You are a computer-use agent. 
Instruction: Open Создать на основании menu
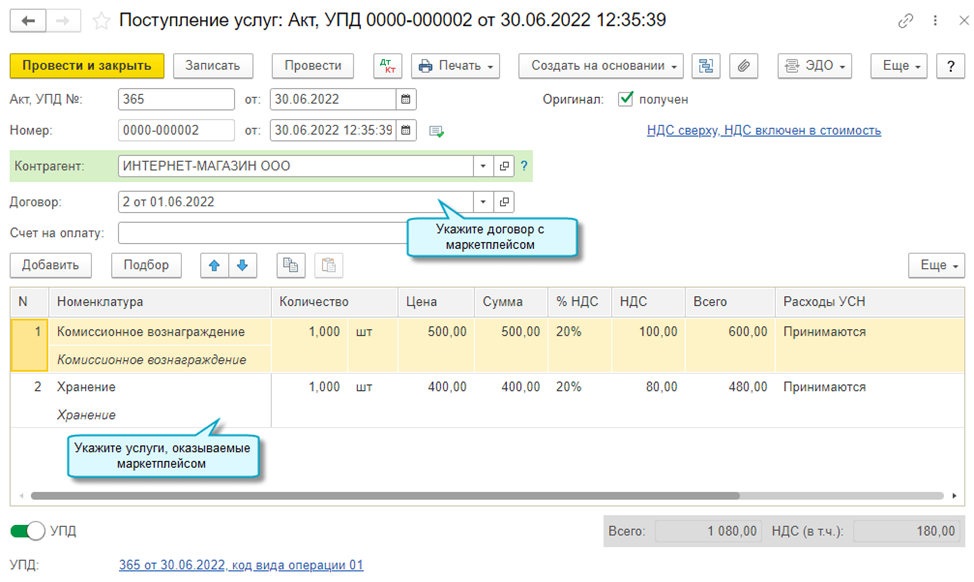(600, 66)
